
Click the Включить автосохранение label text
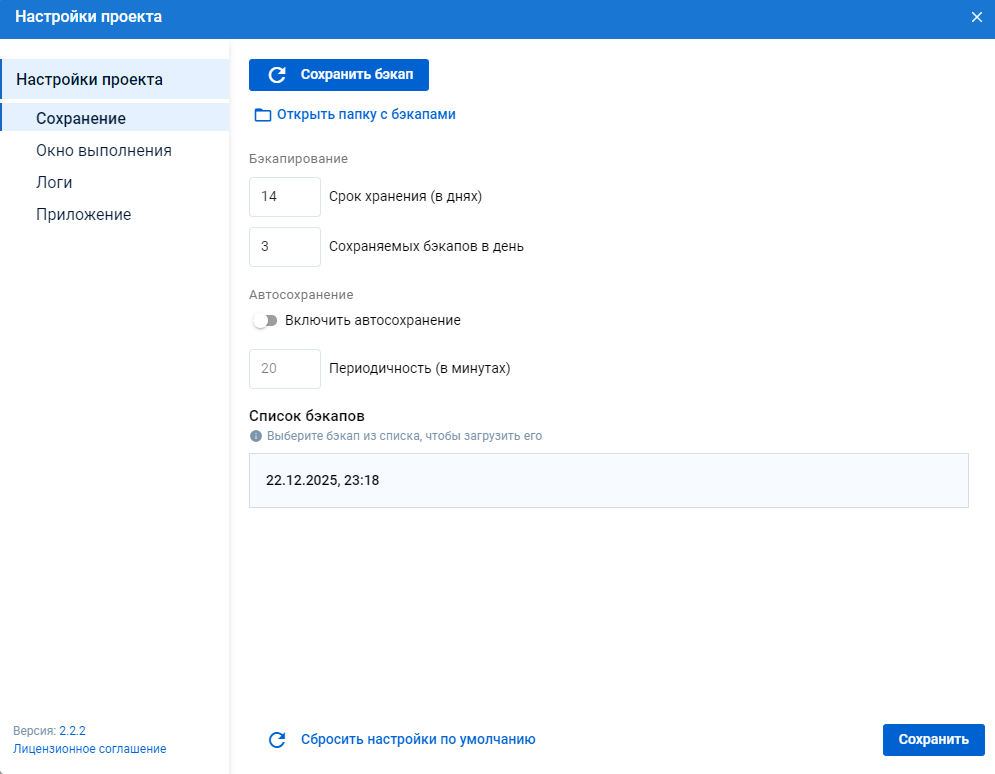tap(372, 321)
